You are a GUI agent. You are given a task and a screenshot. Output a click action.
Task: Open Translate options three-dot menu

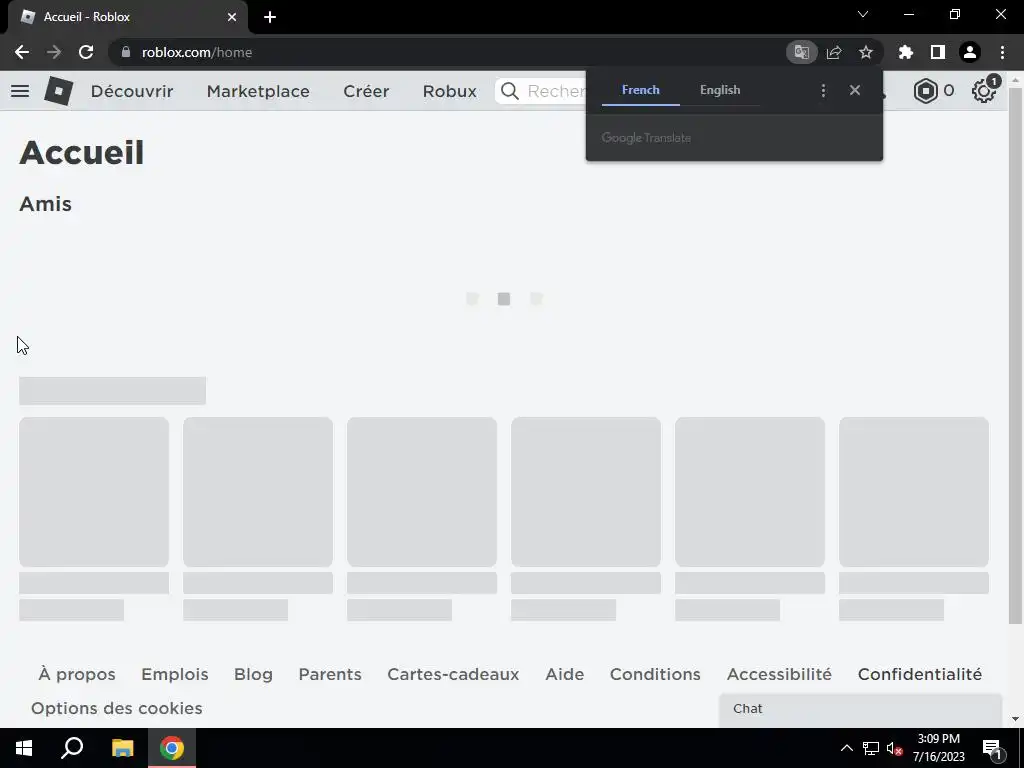[823, 91]
